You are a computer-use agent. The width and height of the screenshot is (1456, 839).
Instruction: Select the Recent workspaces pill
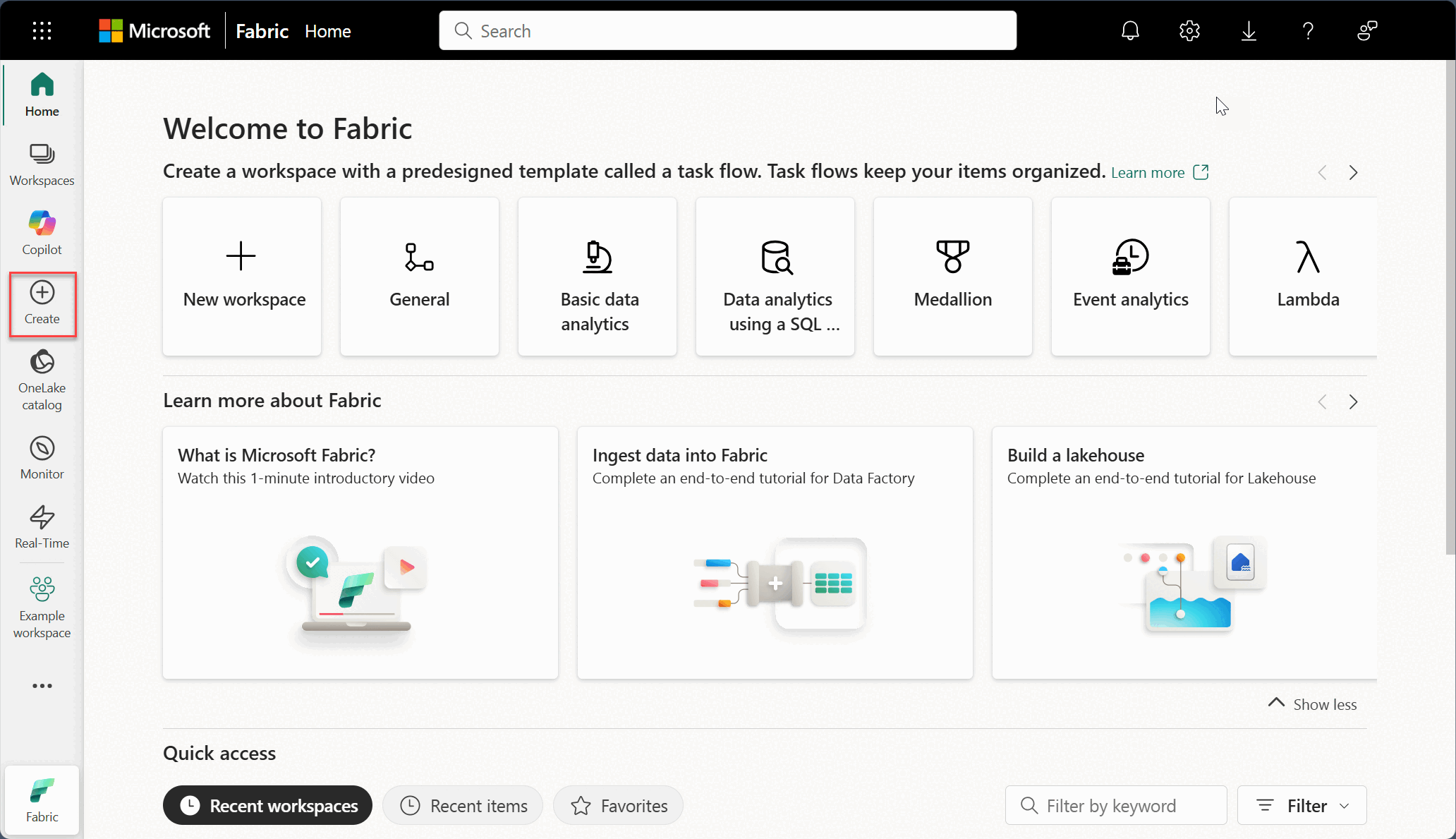[x=267, y=805]
